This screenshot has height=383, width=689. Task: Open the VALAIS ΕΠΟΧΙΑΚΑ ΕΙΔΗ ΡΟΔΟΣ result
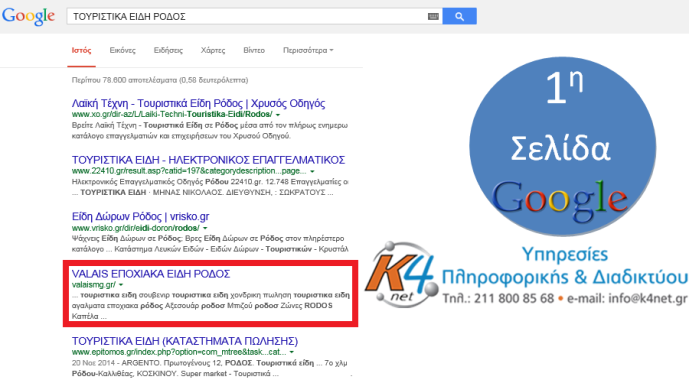point(151,274)
